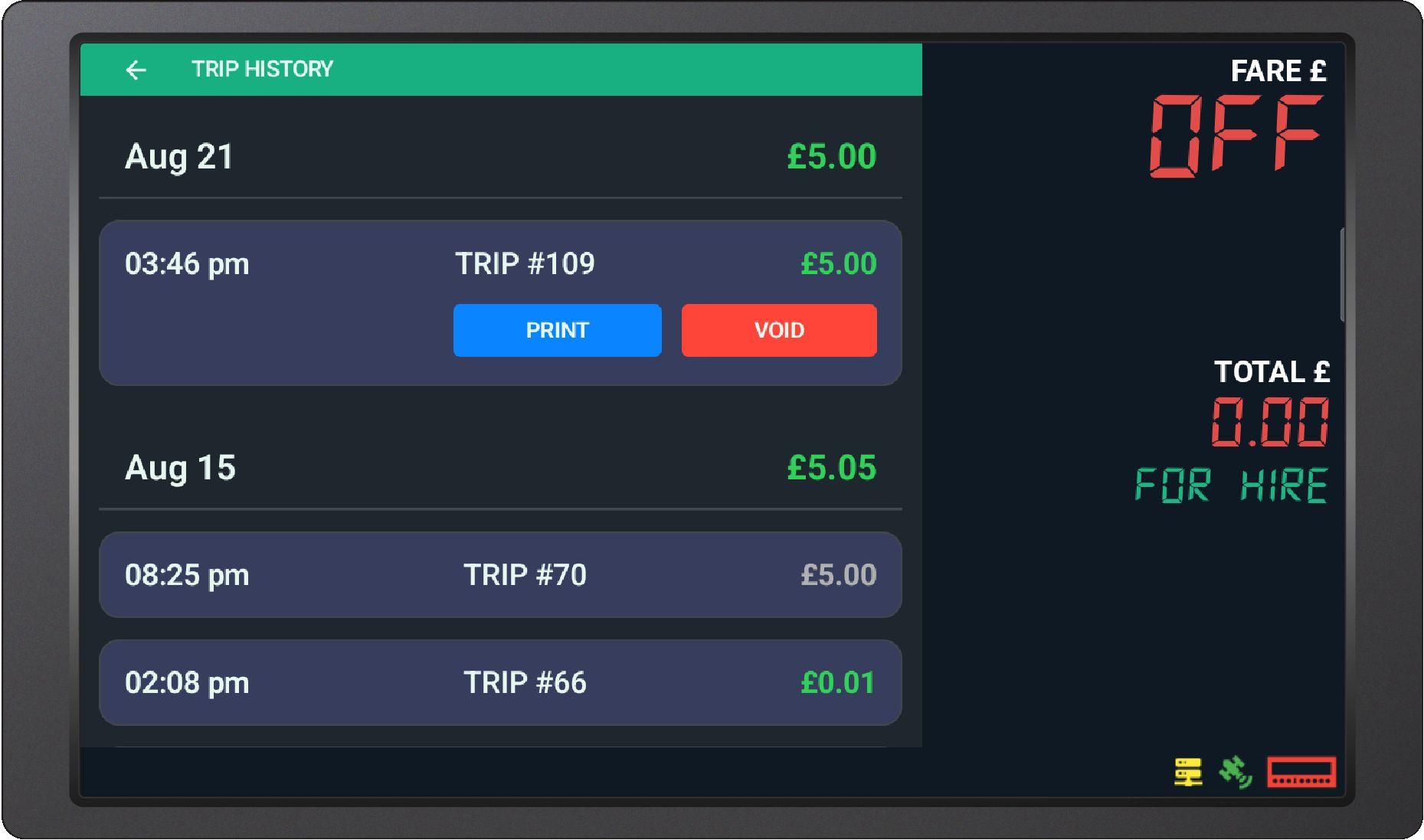Tap the red 0.00 total readout
The width and height of the screenshot is (1424, 840).
(1270, 422)
